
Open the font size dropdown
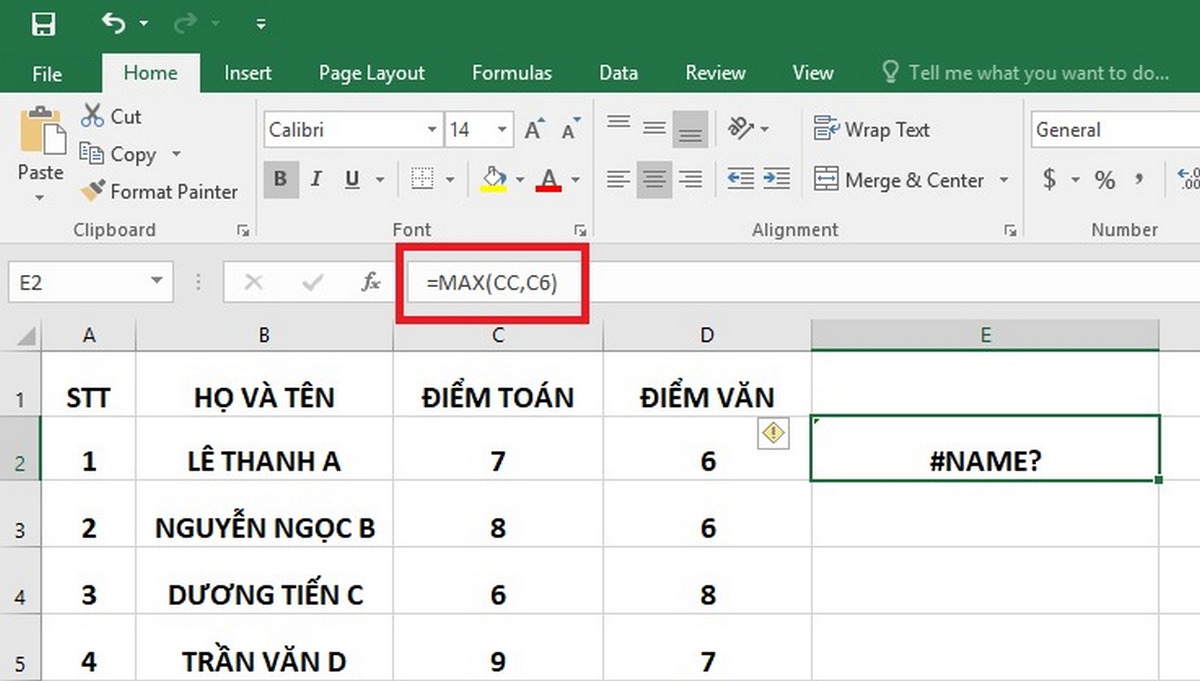(x=503, y=129)
